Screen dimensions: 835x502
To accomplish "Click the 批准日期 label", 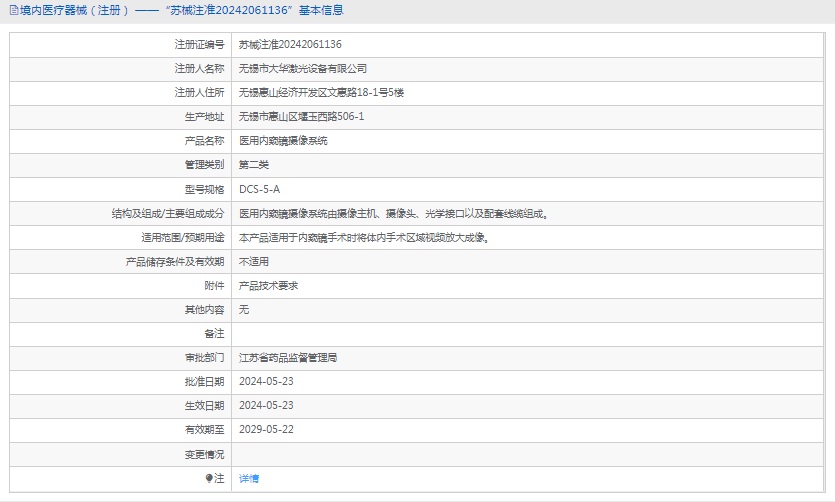I will click(x=204, y=382).
